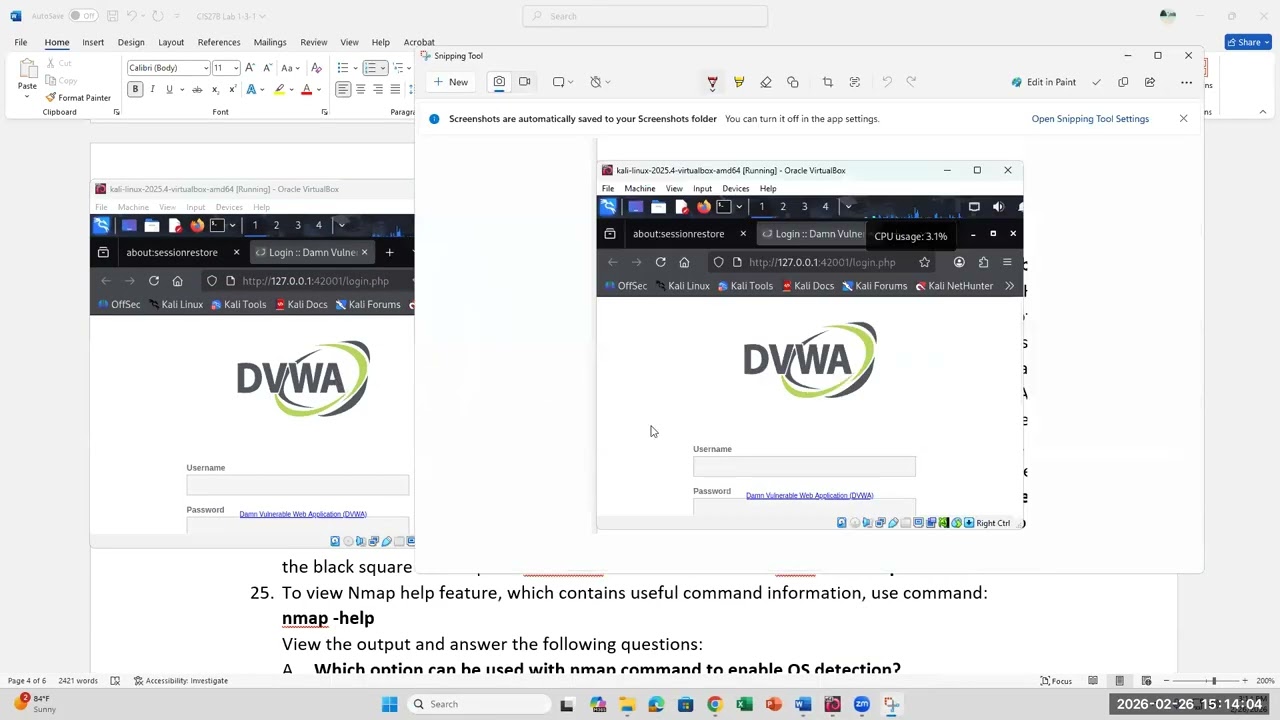Start a New snip
Viewport: 1280px width, 720px height.
(x=450, y=82)
